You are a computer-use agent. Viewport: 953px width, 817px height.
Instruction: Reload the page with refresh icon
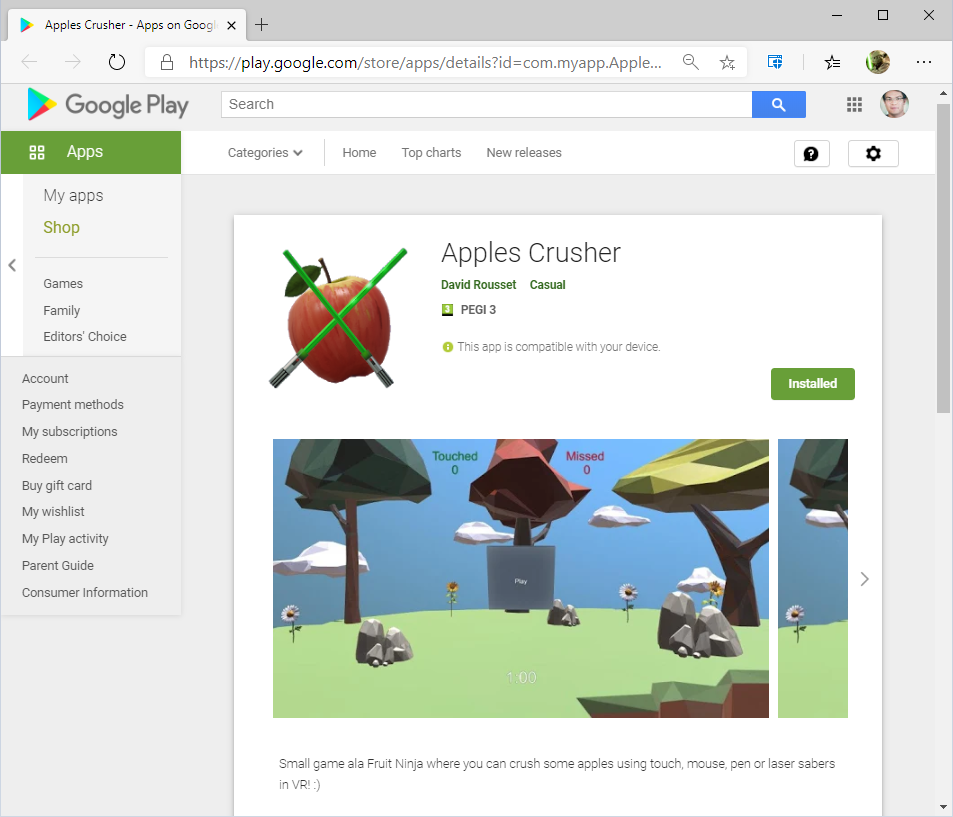coord(116,62)
